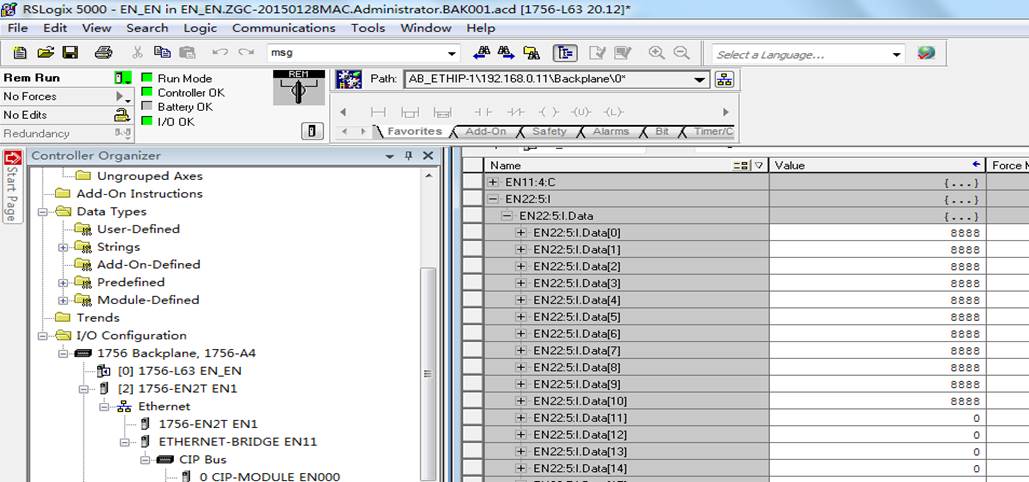Expand the EN11:4:C tag
1029x482 pixels.
pos(494,182)
